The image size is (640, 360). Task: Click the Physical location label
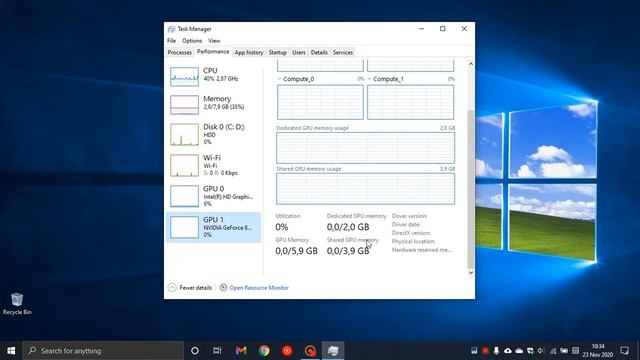[413, 242]
